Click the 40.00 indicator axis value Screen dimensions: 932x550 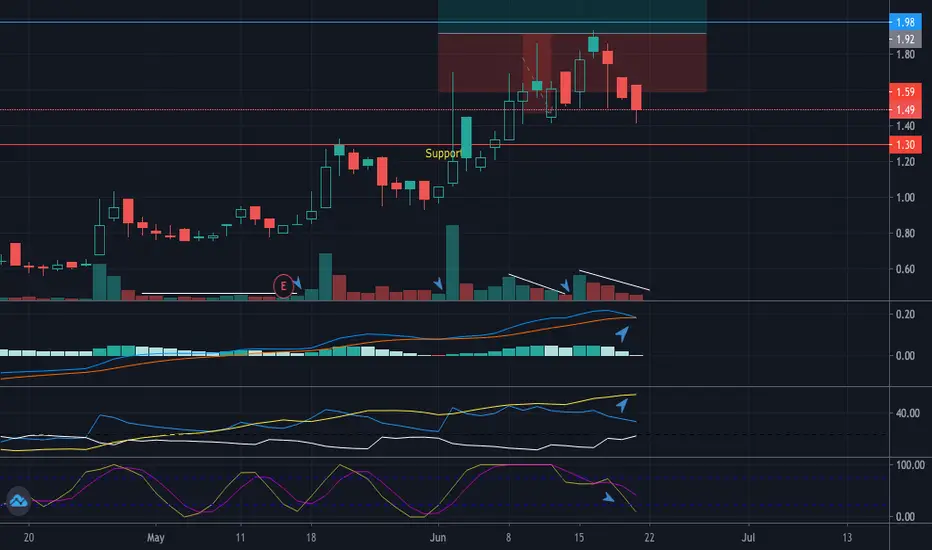point(907,413)
